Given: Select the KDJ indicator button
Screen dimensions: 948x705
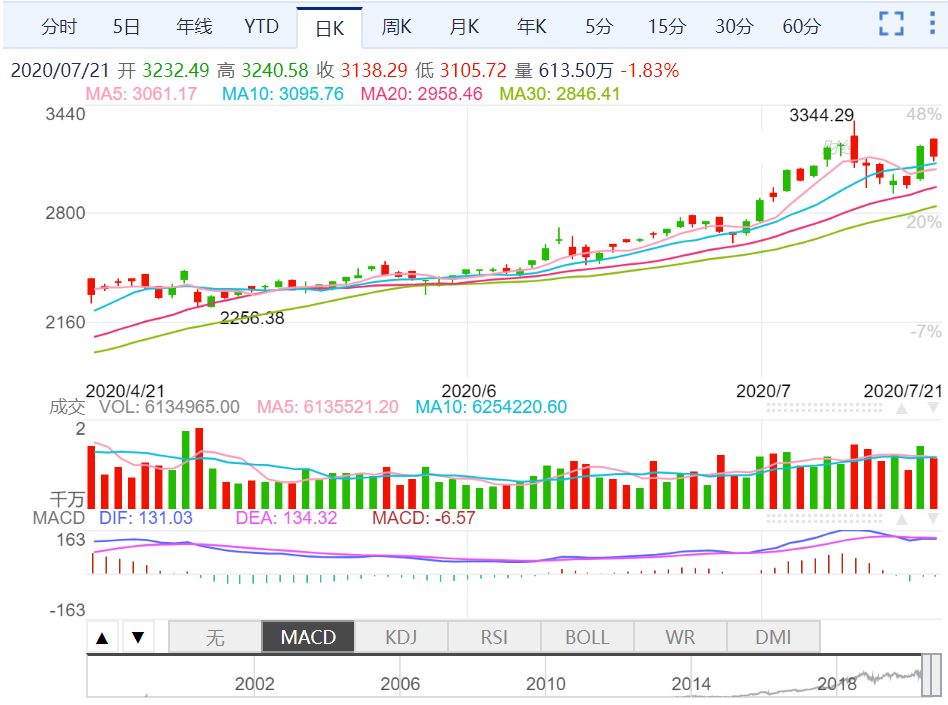Looking at the screenshot, I should pos(401,637).
